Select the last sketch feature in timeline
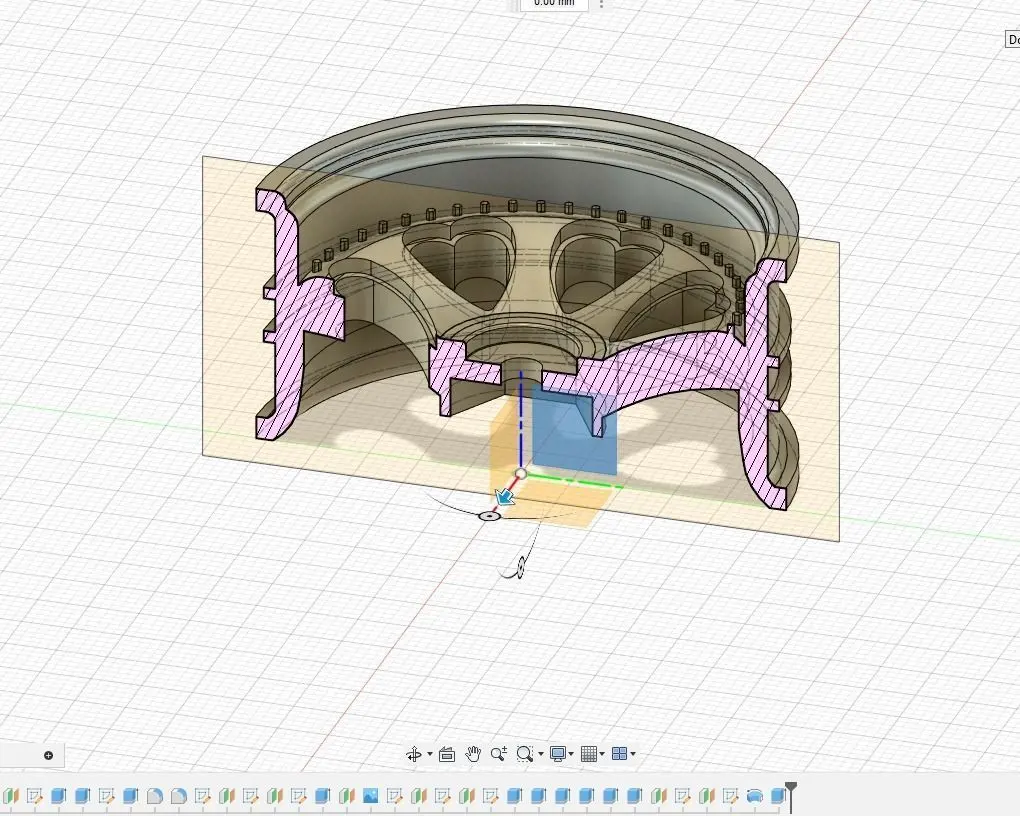Screen dimensions: 1020x816 [731, 795]
